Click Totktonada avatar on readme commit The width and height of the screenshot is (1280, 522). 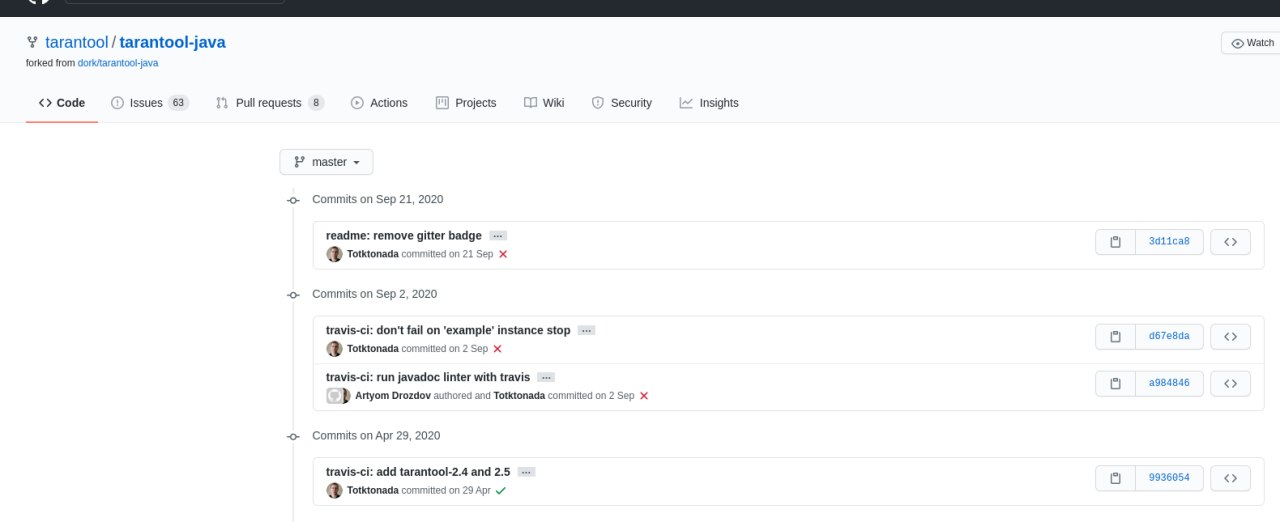[334, 254]
